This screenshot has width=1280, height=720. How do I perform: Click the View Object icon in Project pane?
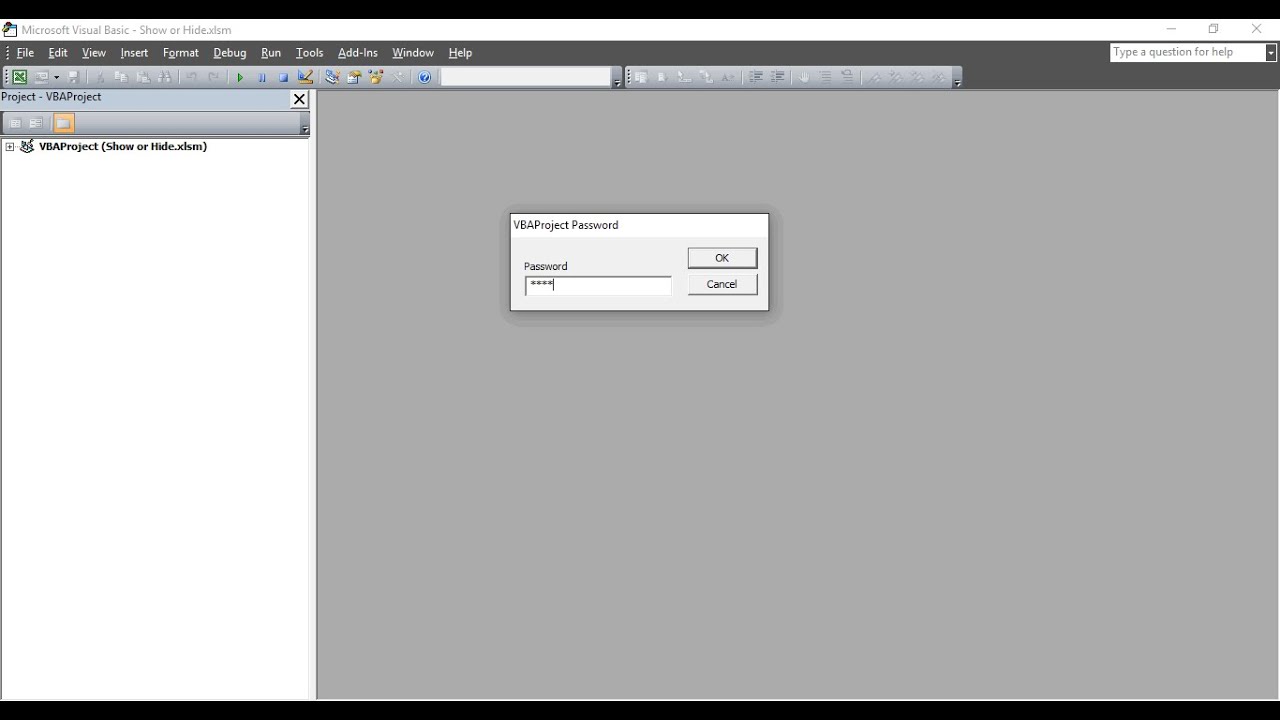[36, 123]
